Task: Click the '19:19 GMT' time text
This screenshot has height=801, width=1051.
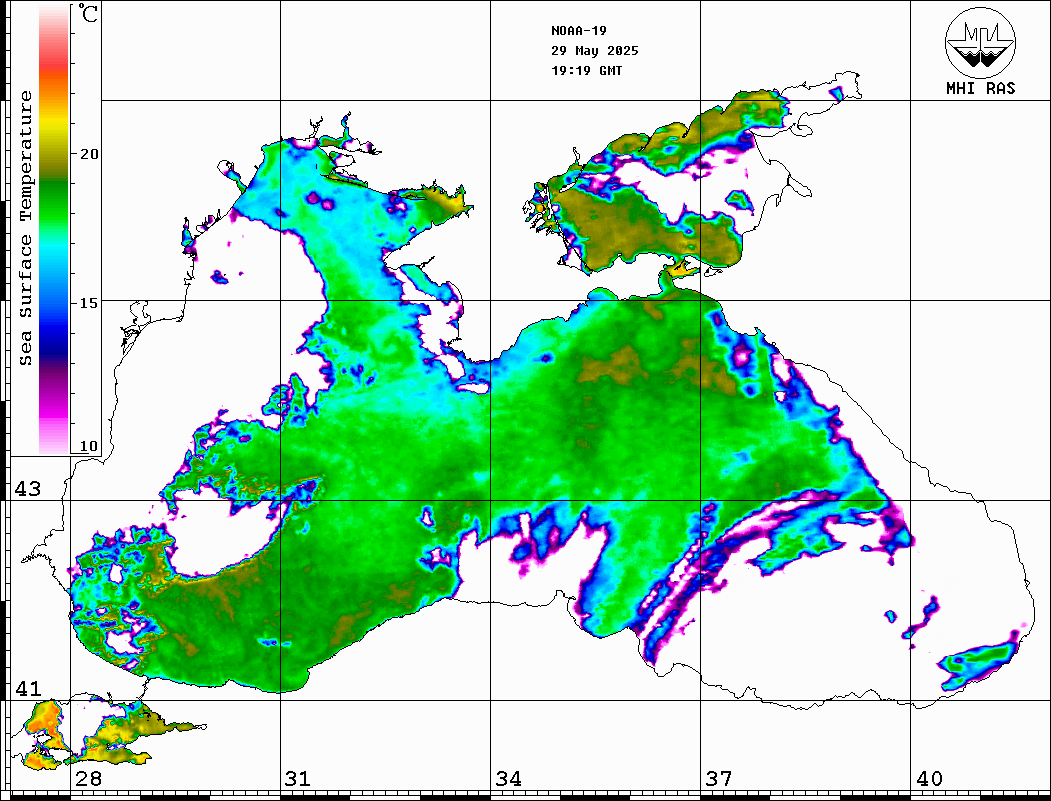Action: 586,70
